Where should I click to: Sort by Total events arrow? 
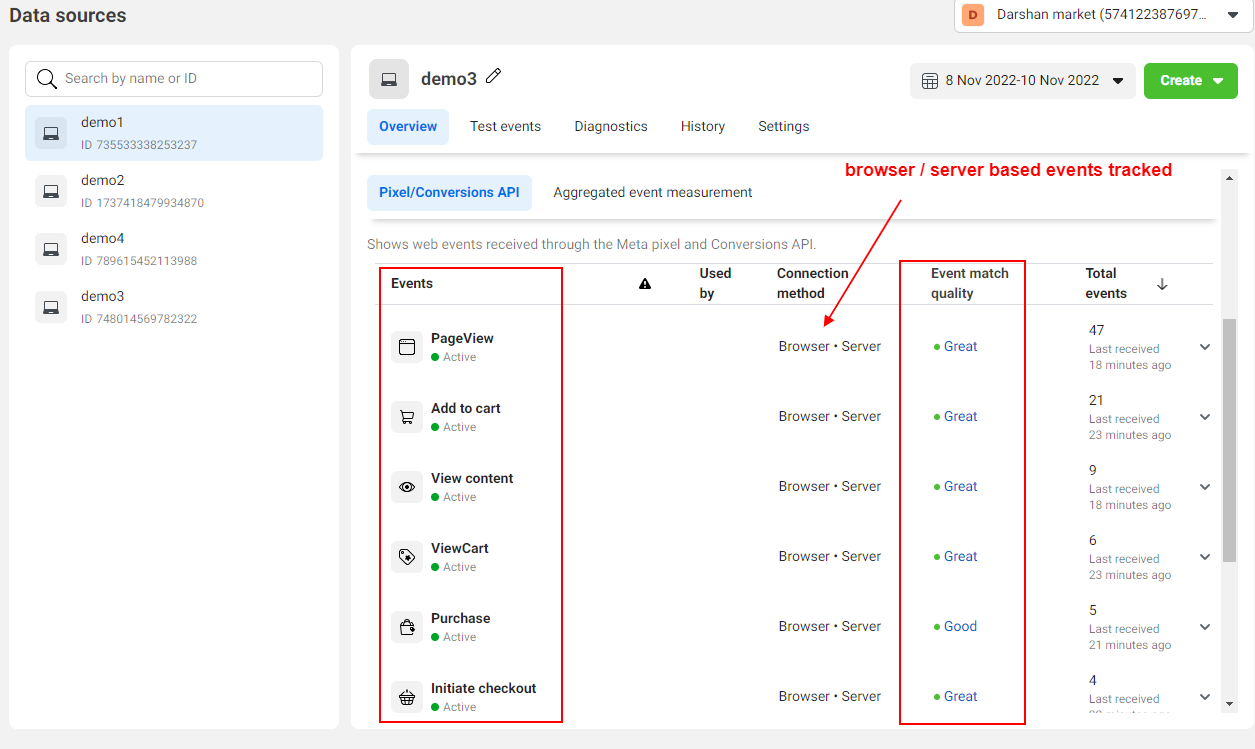(1162, 284)
